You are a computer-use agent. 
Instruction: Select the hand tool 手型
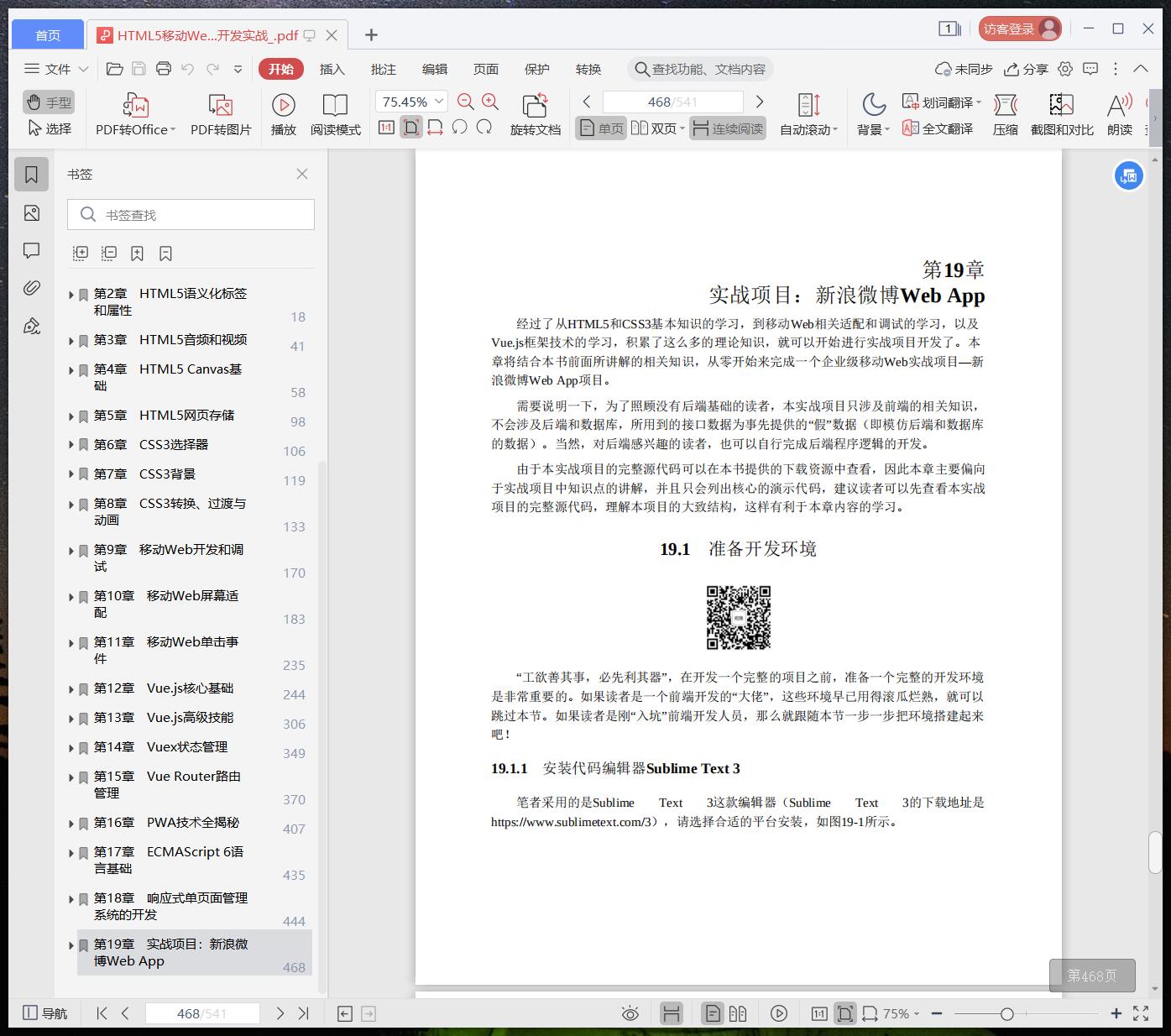click(x=49, y=102)
